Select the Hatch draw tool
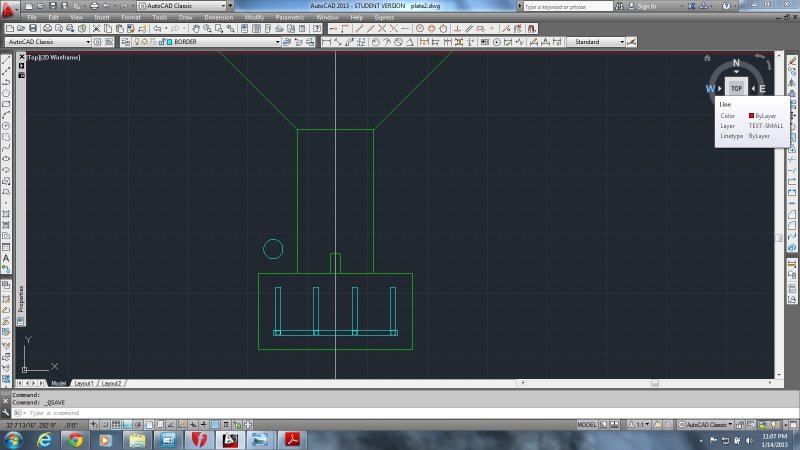 (6, 214)
